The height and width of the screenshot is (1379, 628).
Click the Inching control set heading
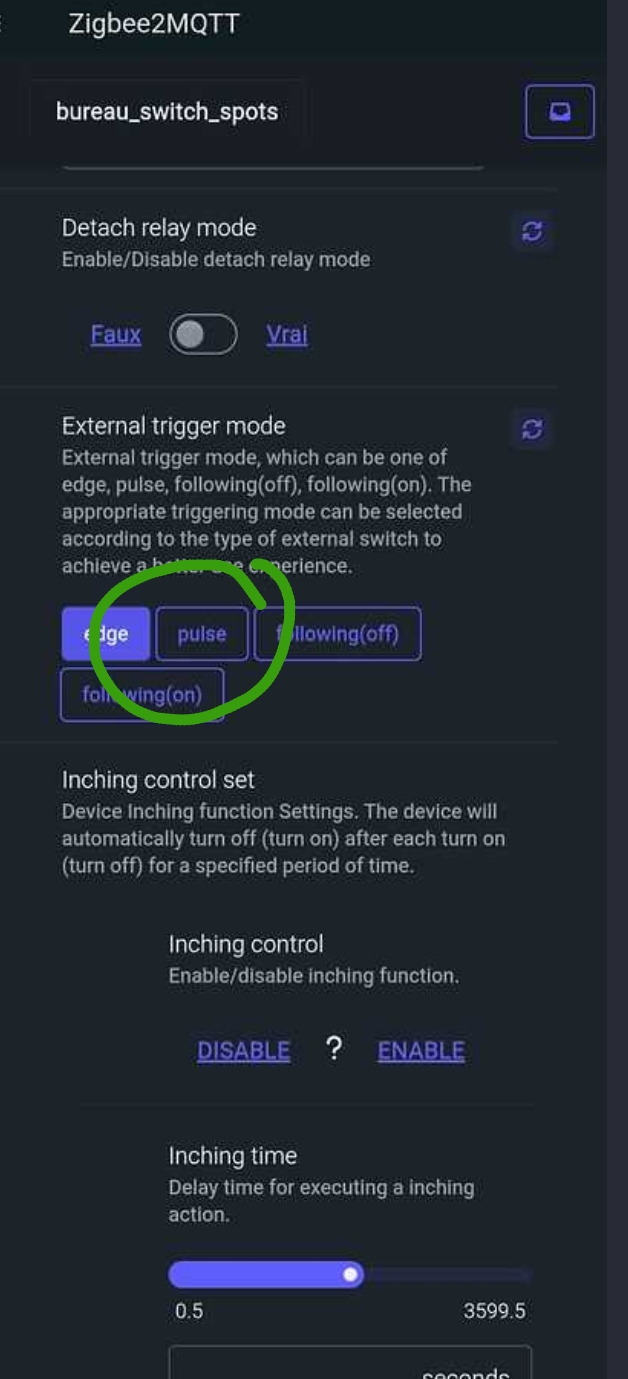click(158, 780)
